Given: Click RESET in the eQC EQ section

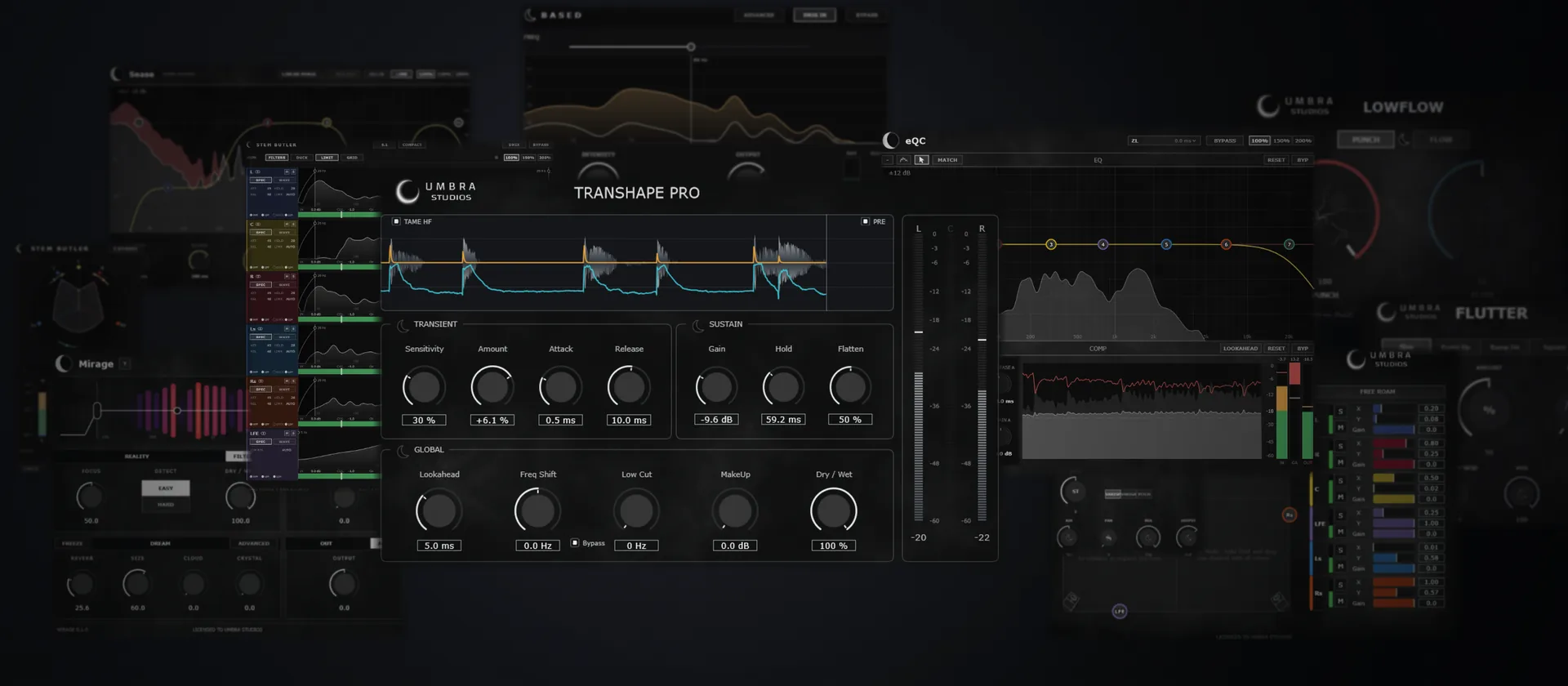Looking at the screenshot, I should pos(1276,160).
